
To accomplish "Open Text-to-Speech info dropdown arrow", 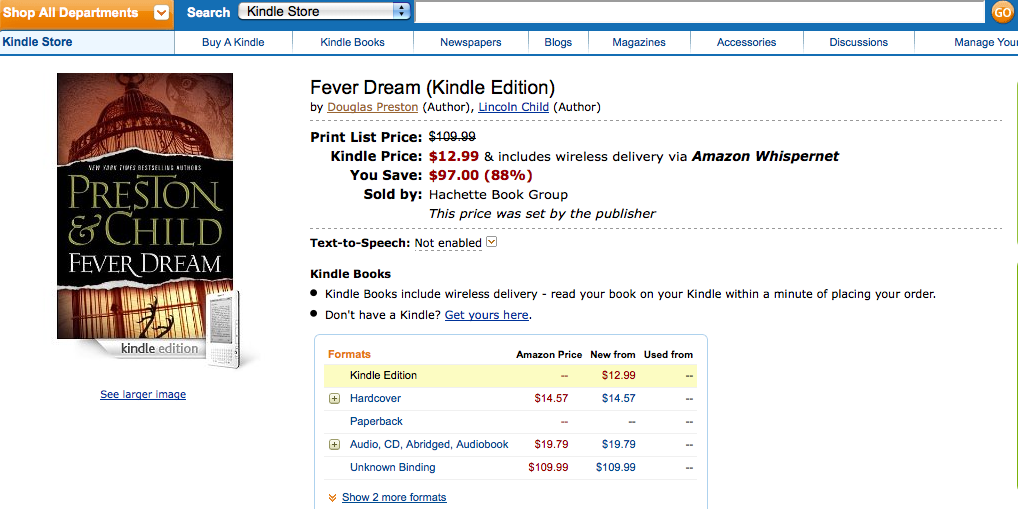I will point(491,242).
